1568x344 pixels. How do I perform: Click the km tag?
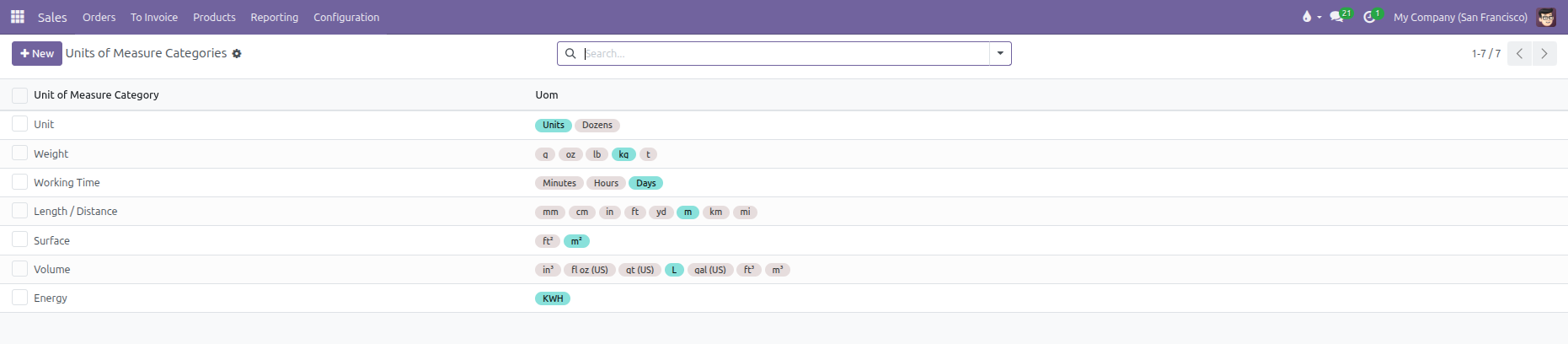[716, 212]
